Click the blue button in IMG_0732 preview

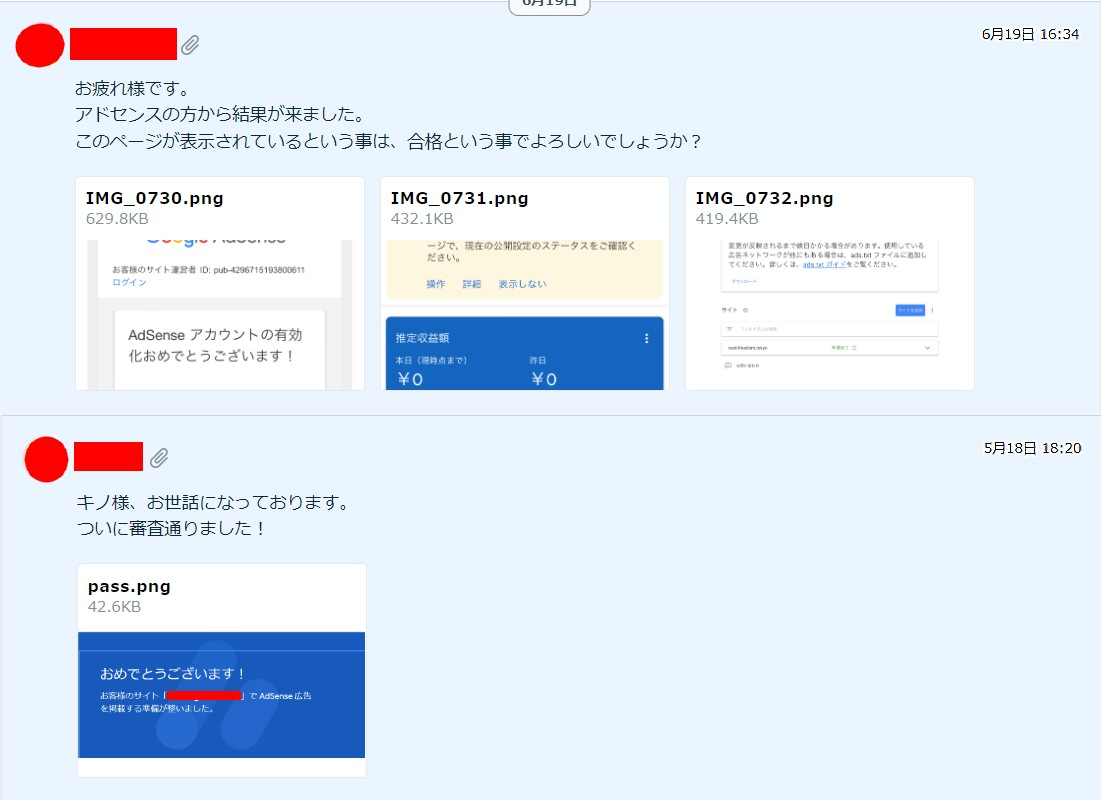[x=910, y=310]
